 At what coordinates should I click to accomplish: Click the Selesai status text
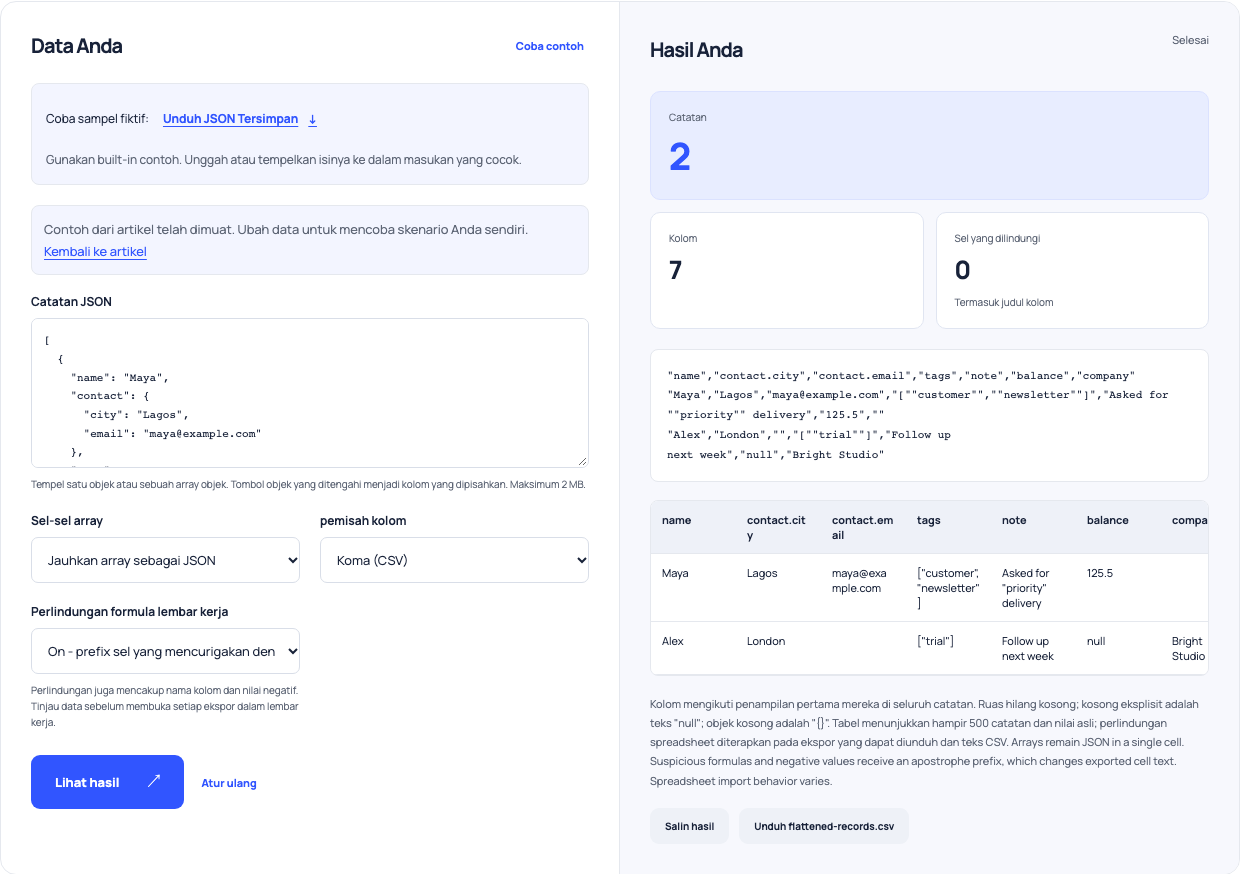(x=1190, y=40)
